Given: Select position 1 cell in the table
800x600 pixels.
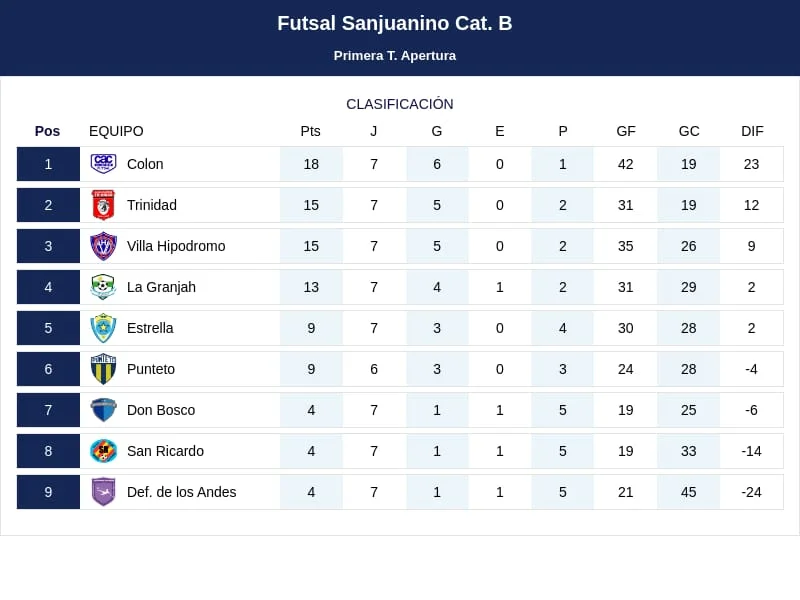Looking at the screenshot, I should pyautogui.click(x=48, y=164).
